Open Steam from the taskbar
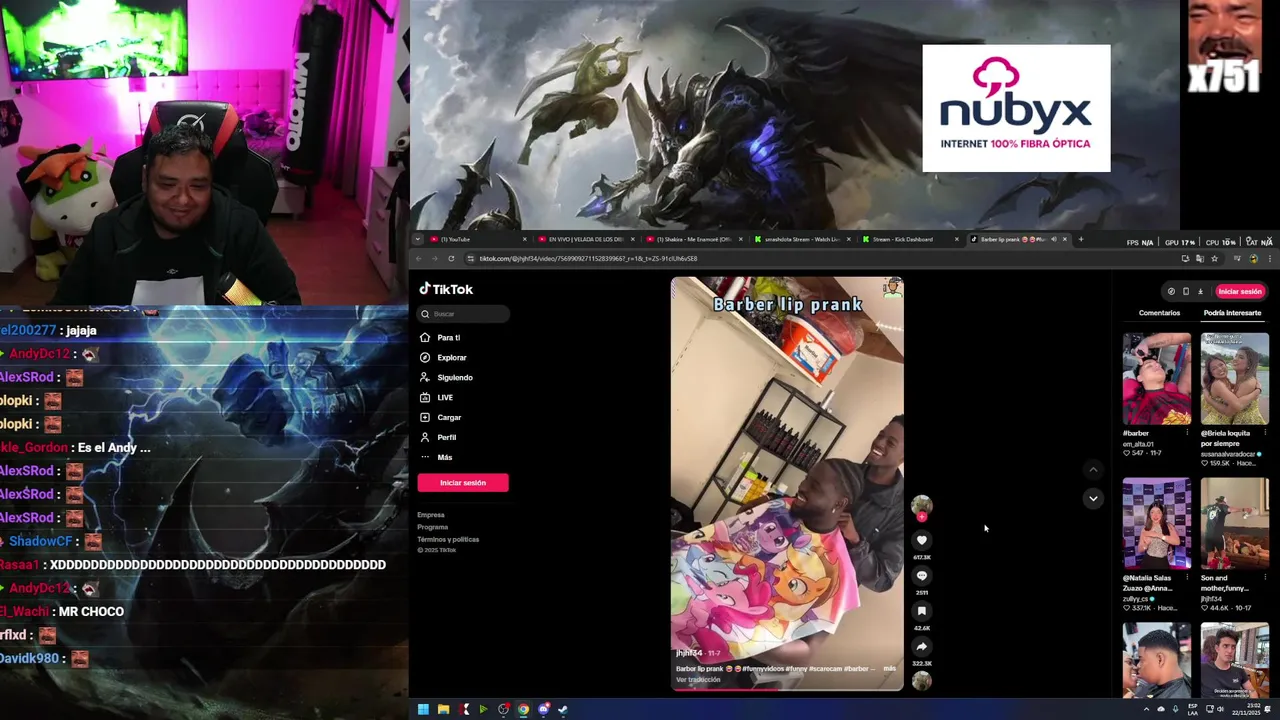Screen dimensions: 1280x720 click(563, 709)
